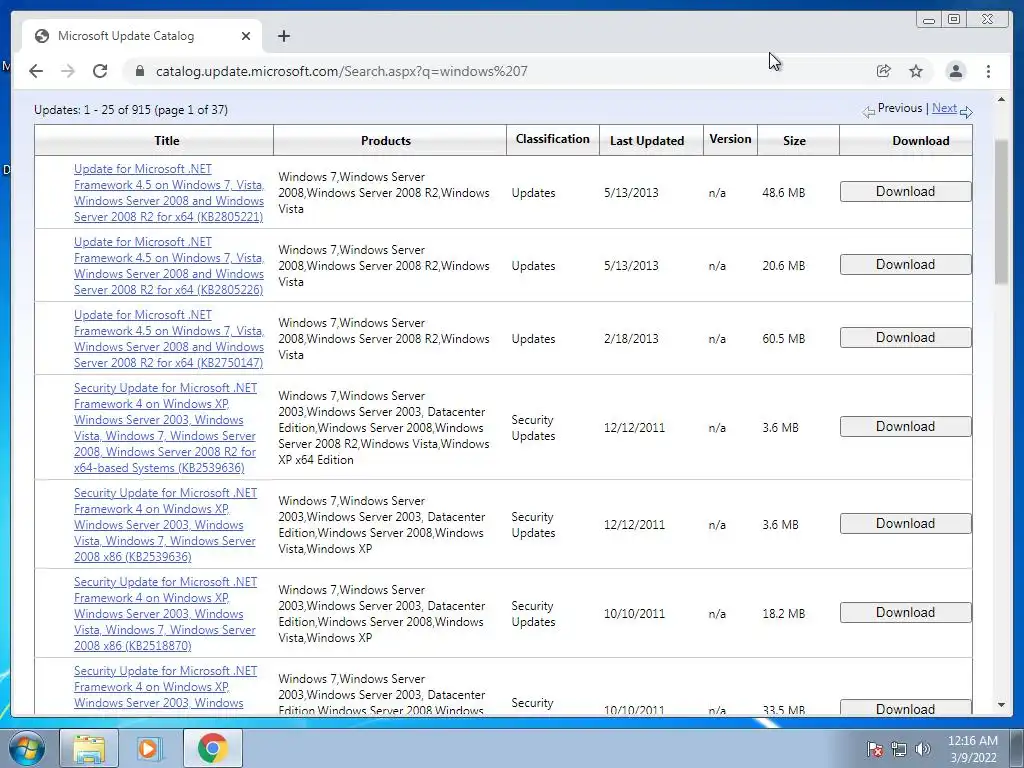1024x768 pixels.
Task: Download the 33.5 MB update
Action: (x=905, y=708)
